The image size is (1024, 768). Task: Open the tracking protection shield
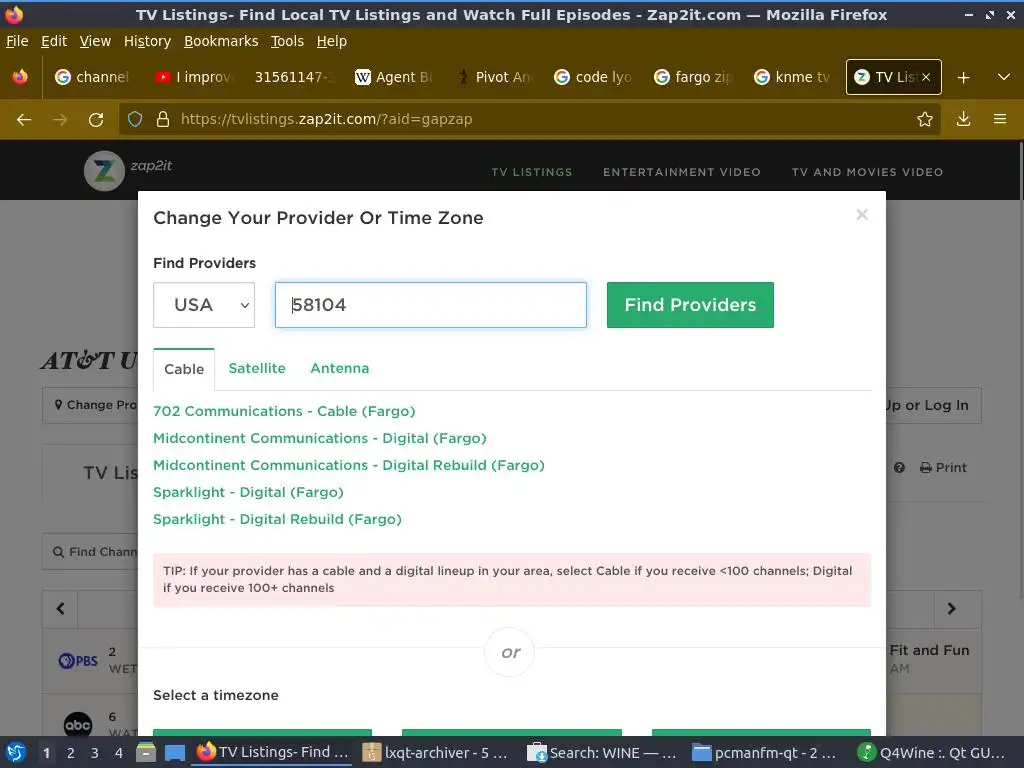pyautogui.click(x=135, y=120)
